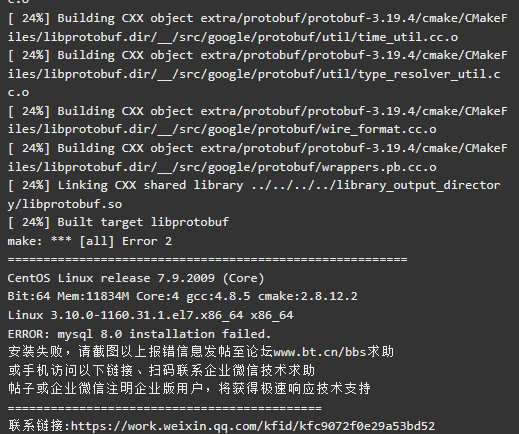Click the 'wrappers.pb.cc.o' file path

[x=379, y=167]
